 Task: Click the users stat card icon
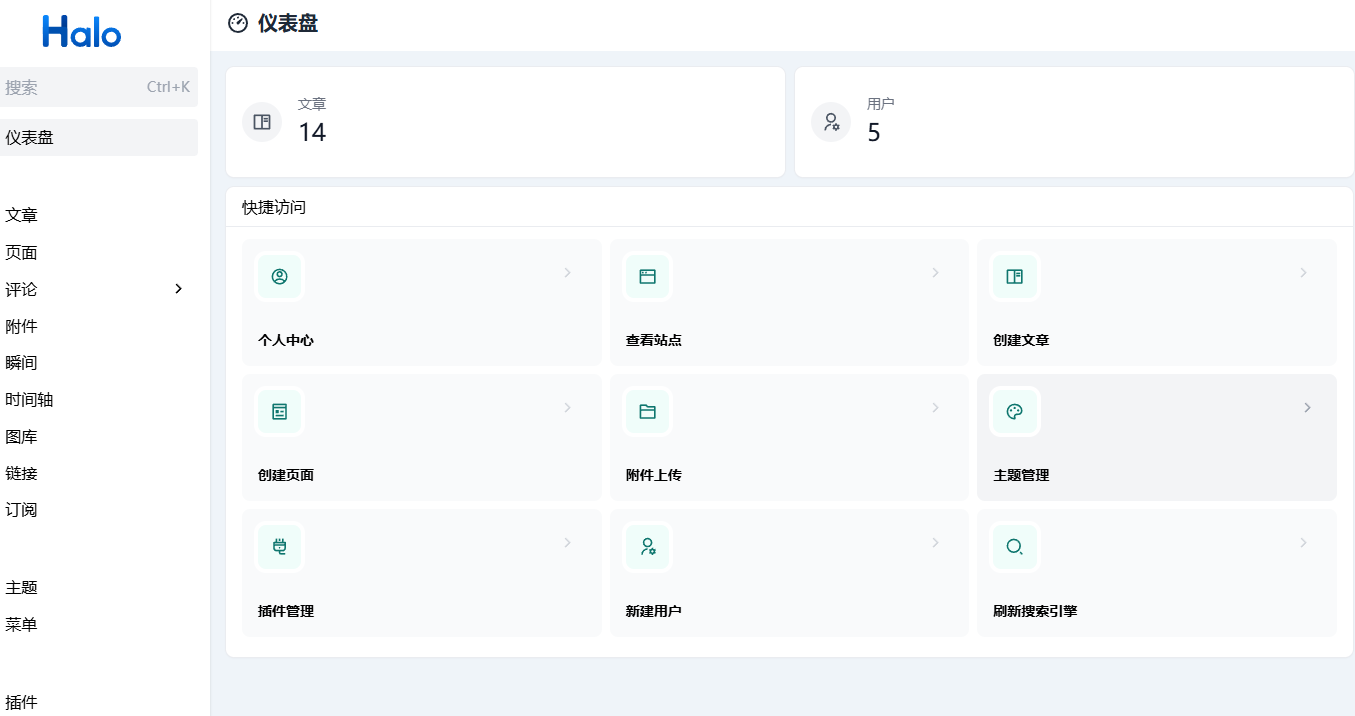pyautogui.click(x=831, y=122)
